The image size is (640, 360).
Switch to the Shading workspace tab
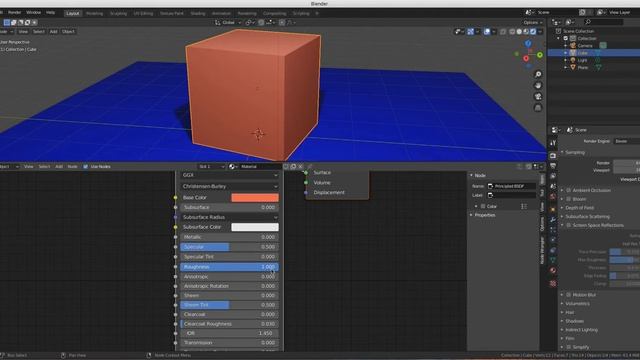tap(198, 13)
